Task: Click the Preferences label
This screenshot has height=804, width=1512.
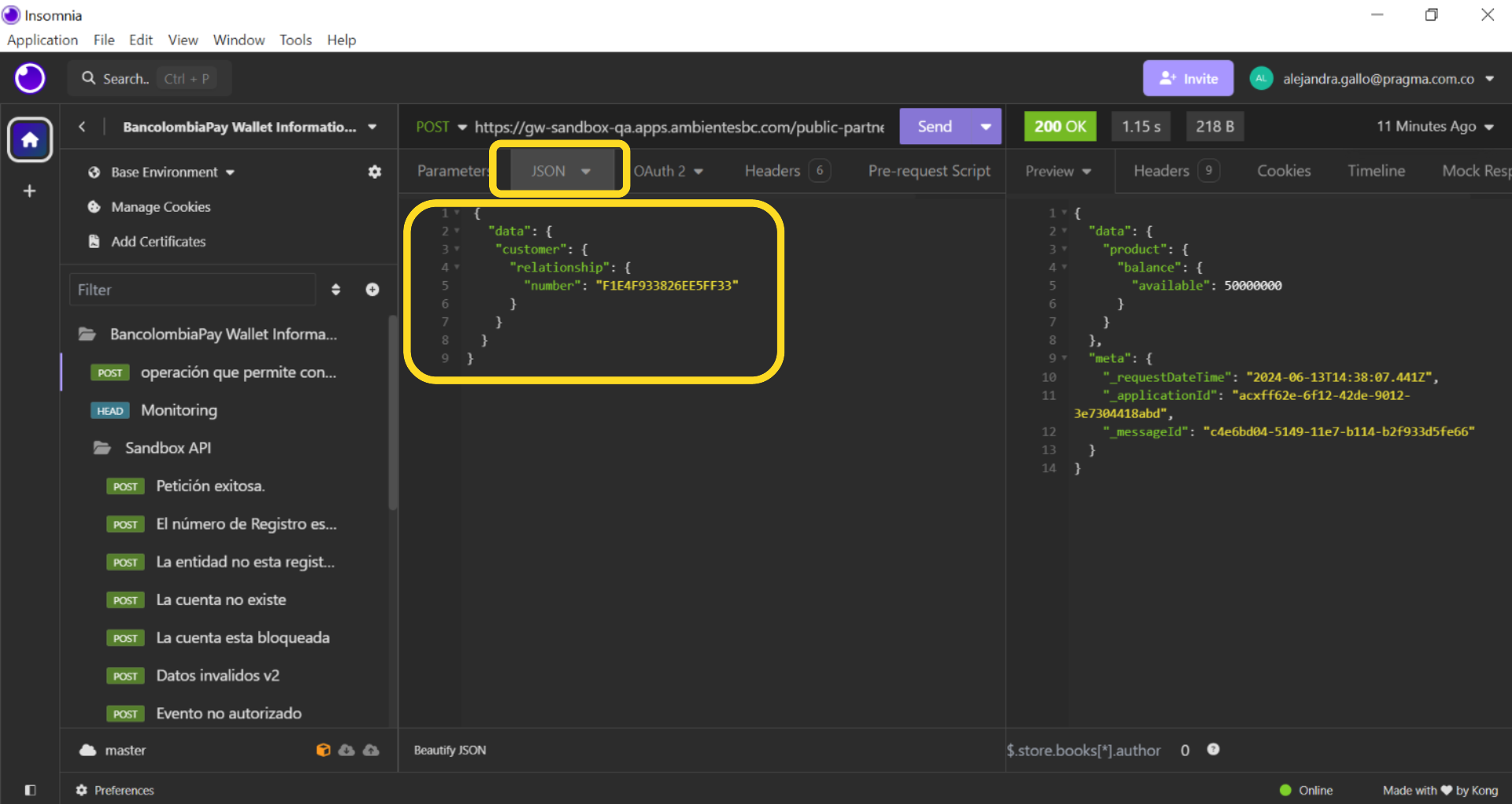Action: (x=124, y=791)
